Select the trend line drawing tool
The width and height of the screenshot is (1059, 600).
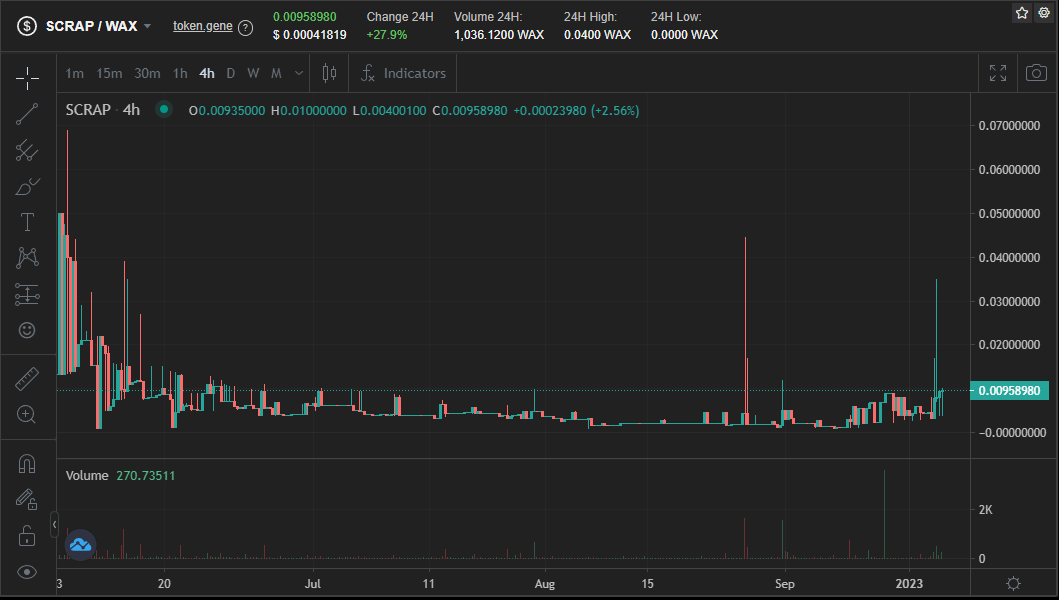pos(27,114)
